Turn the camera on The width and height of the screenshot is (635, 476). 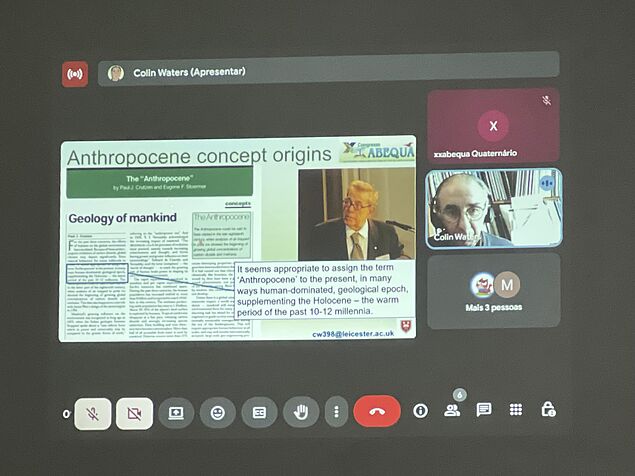pyautogui.click(x=134, y=412)
